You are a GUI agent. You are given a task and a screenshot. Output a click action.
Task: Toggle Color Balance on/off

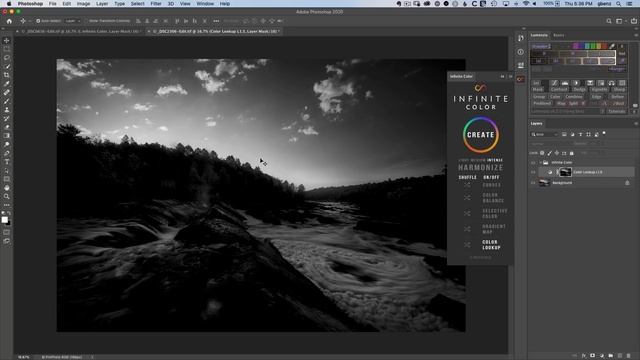[493, 198]
